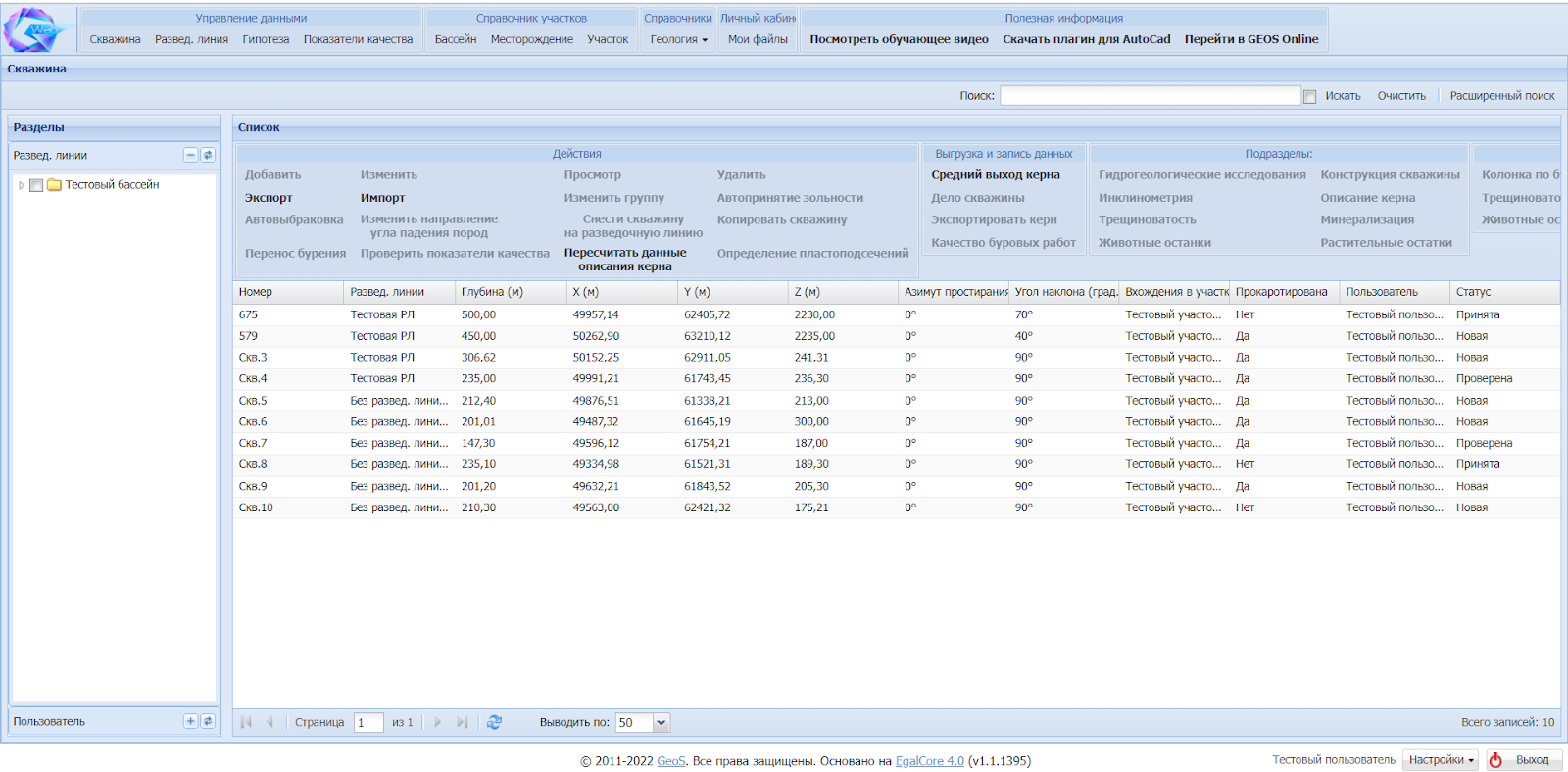Sort by the Номер column header
The height and width of the screenshot is (772, 1568).
[288, 292]
